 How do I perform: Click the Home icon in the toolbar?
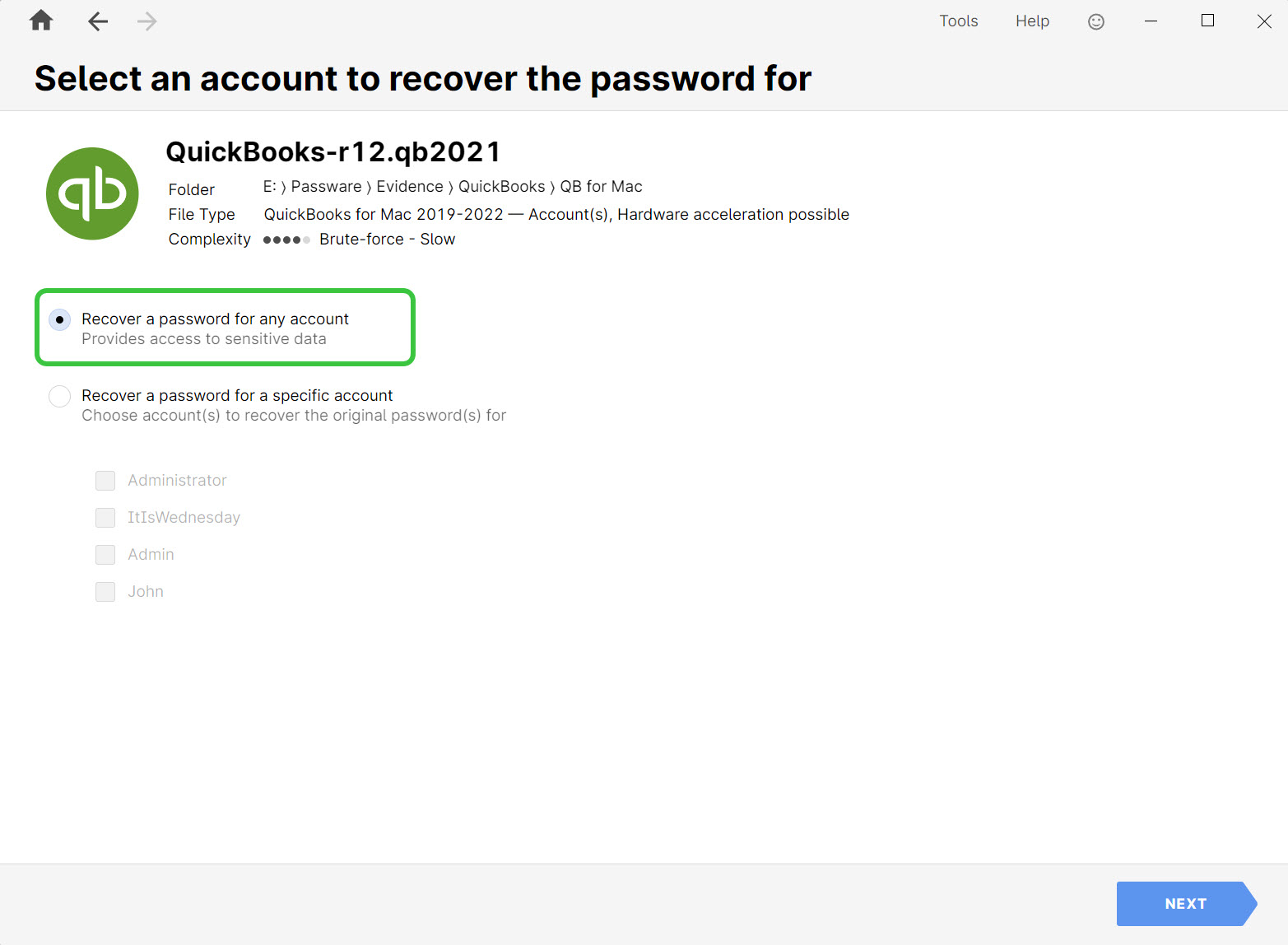tap(40, 21)
